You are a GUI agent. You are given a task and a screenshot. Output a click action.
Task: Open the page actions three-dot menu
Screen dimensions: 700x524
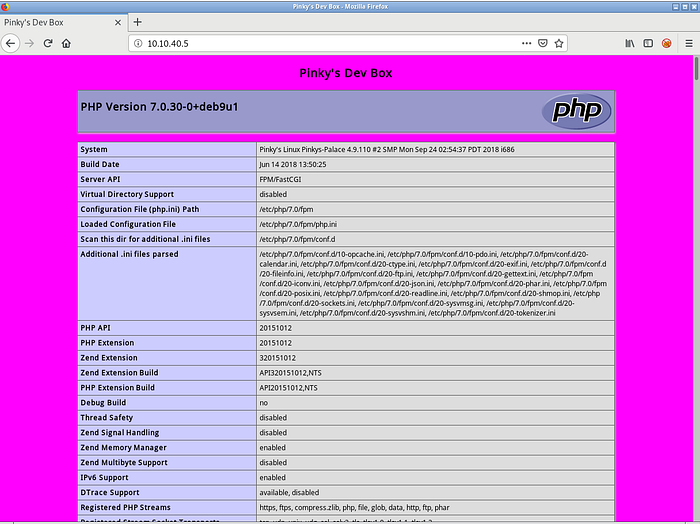pyautogui.click(x=526, y=43)
